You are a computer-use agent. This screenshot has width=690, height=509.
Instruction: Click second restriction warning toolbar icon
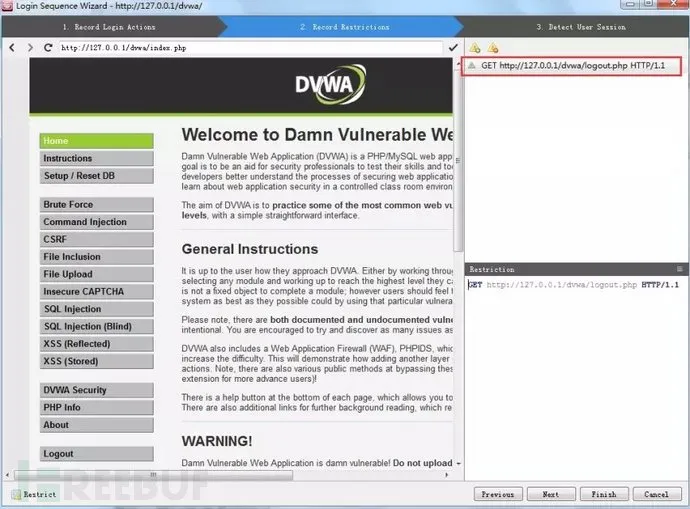(x=493, y=48)
